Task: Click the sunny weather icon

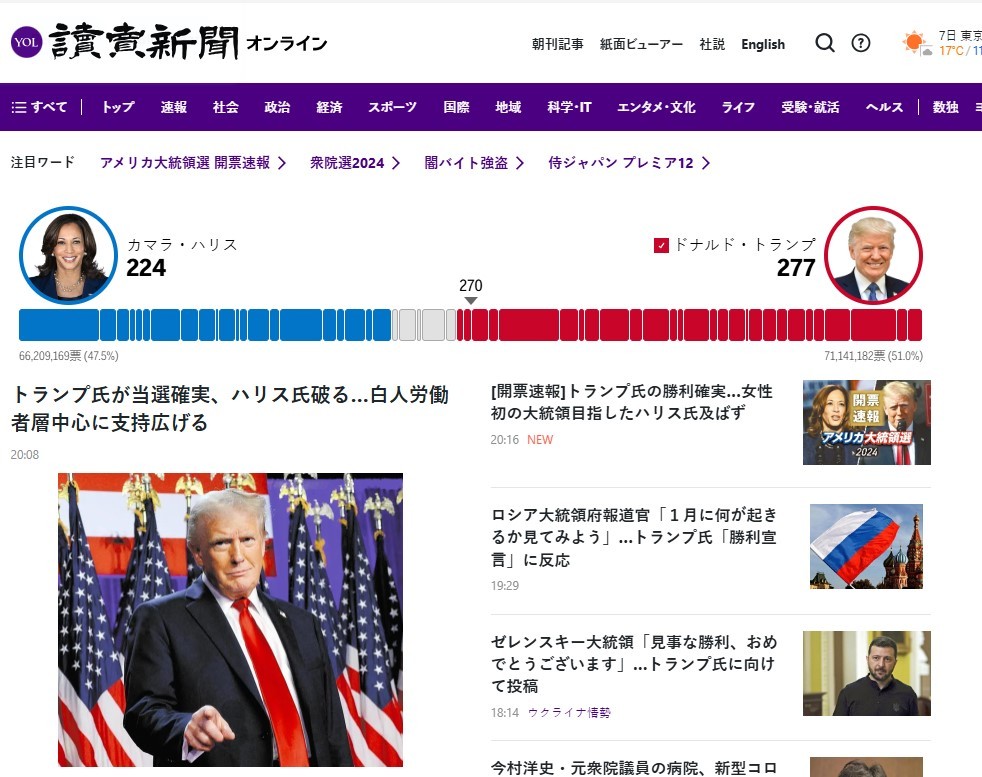Action: pos(916,43)
